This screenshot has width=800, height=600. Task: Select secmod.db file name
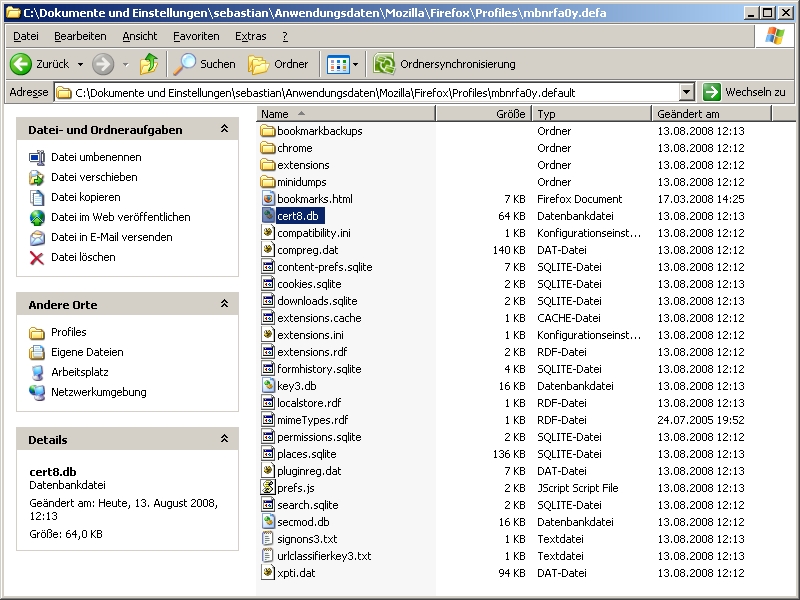(x=303, y=522)
